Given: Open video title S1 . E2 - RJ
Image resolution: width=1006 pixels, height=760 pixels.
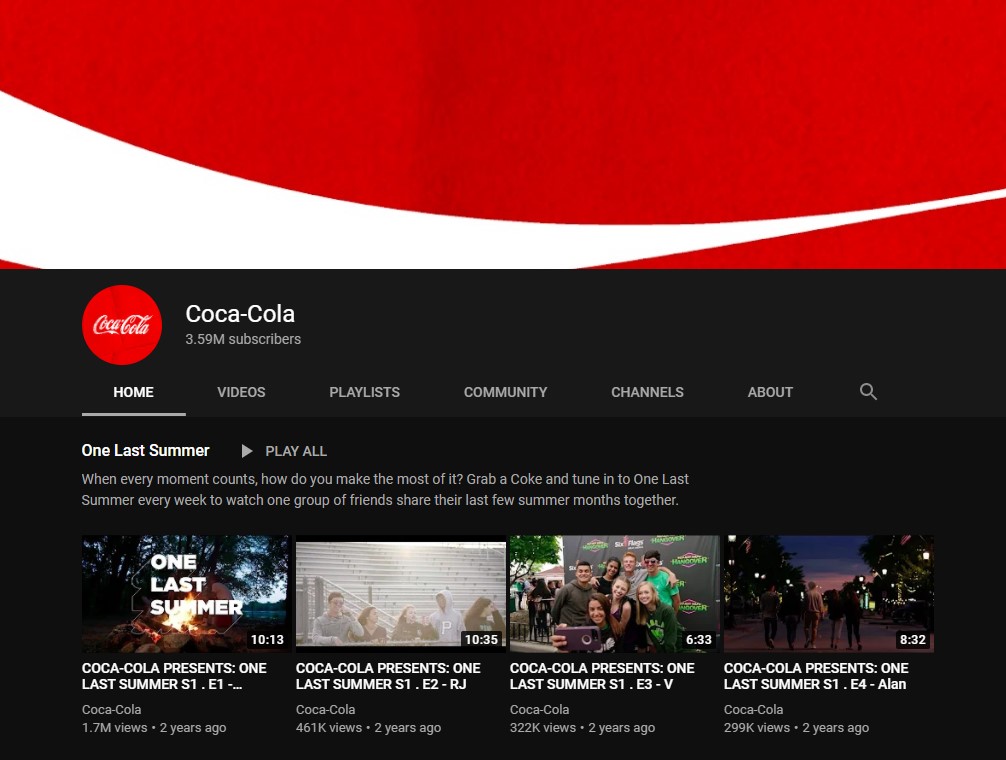Looking at the screenshot, I should tap(388, 676).
